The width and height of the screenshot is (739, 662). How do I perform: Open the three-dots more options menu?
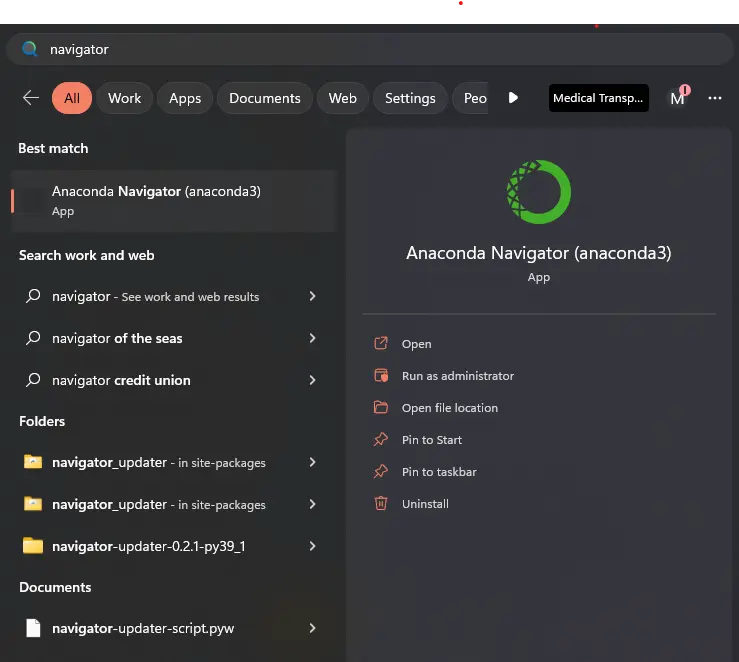click(x=714, y=98)
